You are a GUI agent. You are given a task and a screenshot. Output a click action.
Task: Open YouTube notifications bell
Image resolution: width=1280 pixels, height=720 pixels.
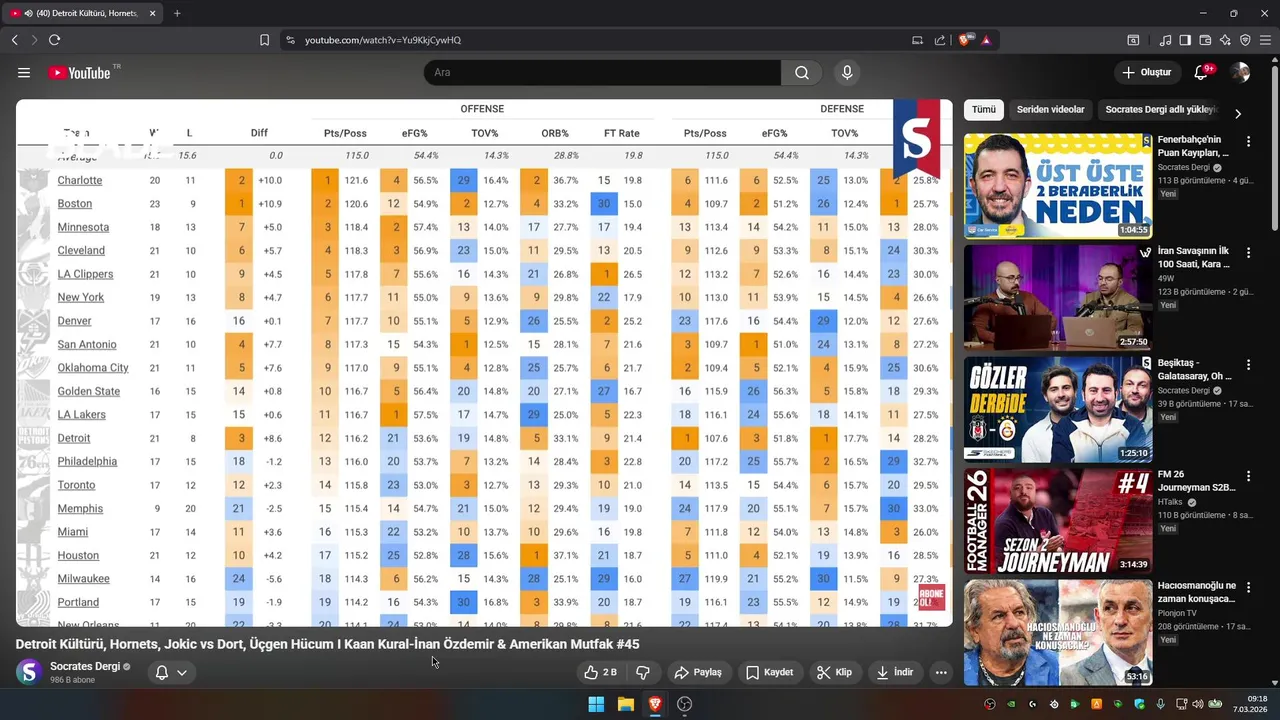click(x=1202, y=72)
